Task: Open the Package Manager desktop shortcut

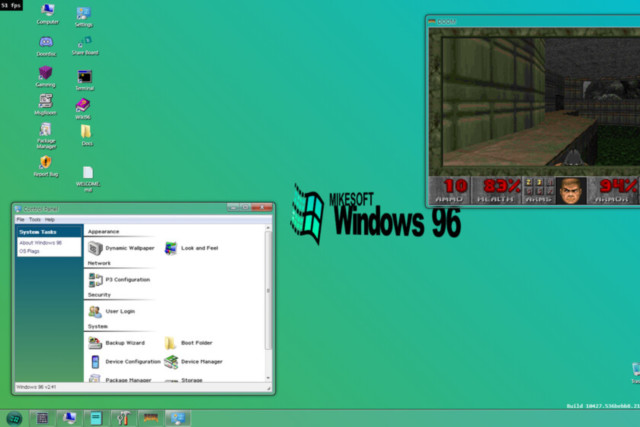Action: (x=46, y=136)
